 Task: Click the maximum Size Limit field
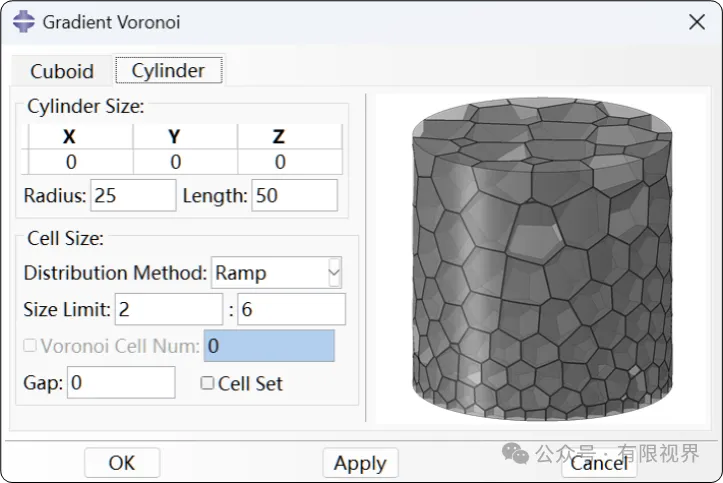point(291,309)
